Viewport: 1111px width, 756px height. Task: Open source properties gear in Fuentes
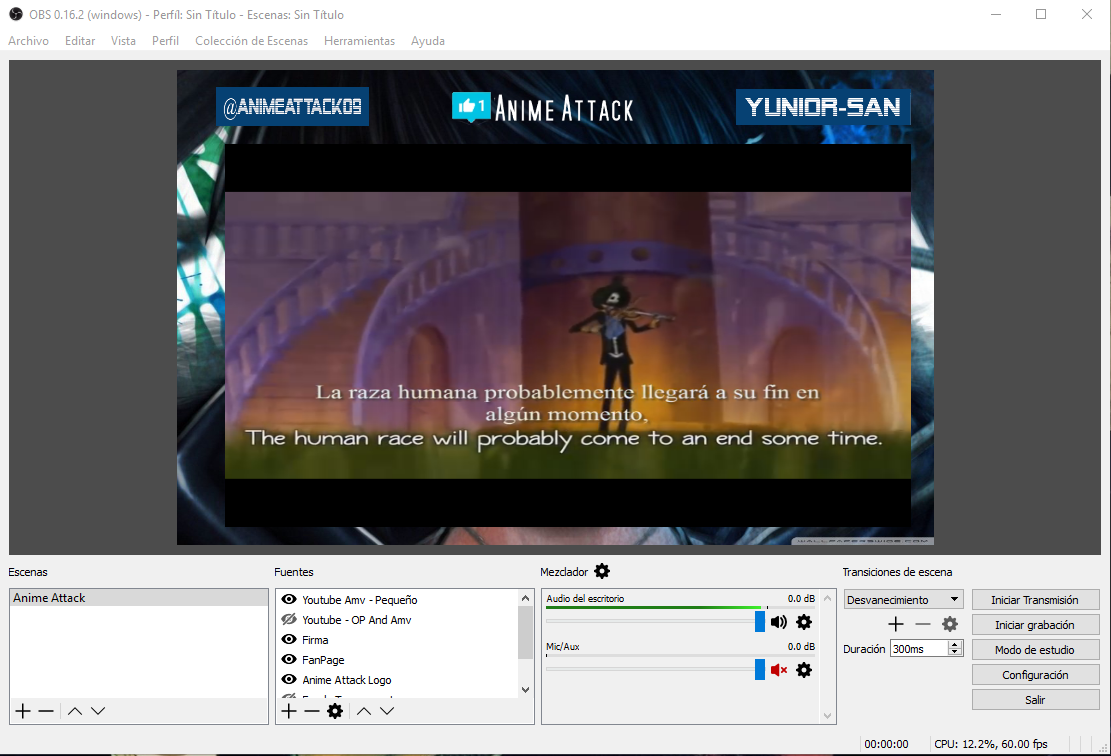(x=335, y=711)
